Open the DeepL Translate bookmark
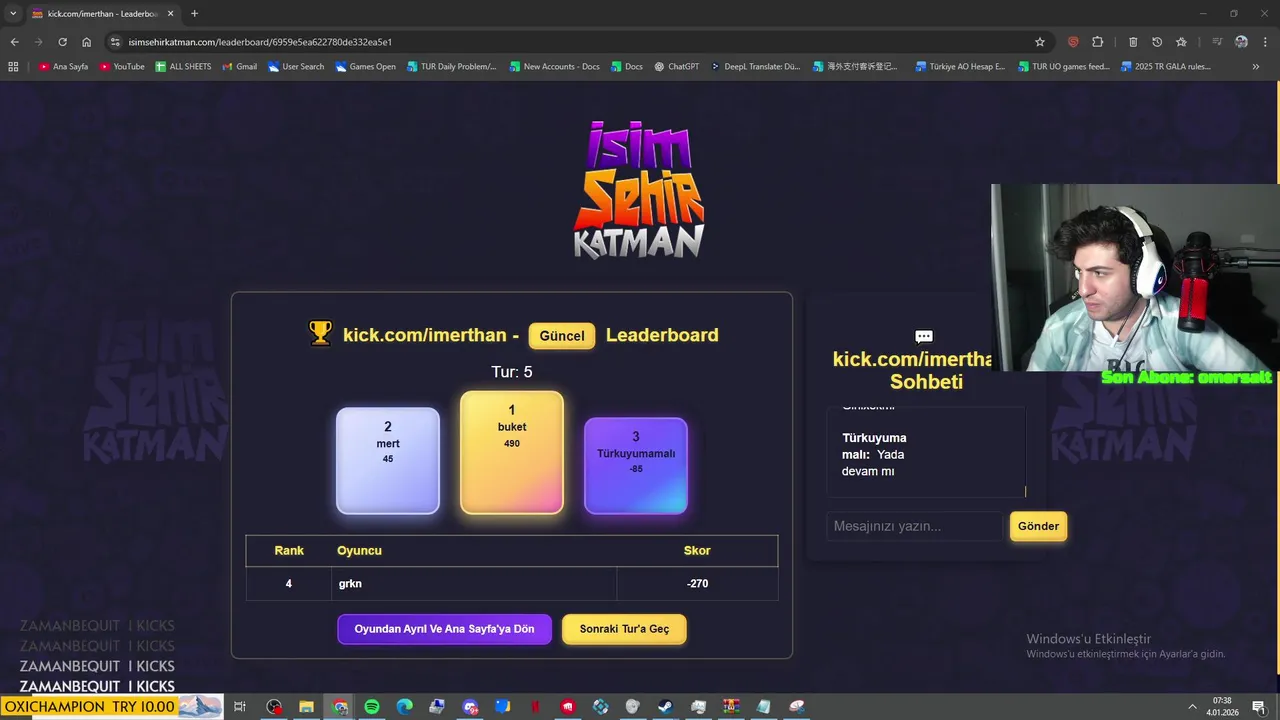Viewport: 1280px width, 720px height. coord(756,67)
